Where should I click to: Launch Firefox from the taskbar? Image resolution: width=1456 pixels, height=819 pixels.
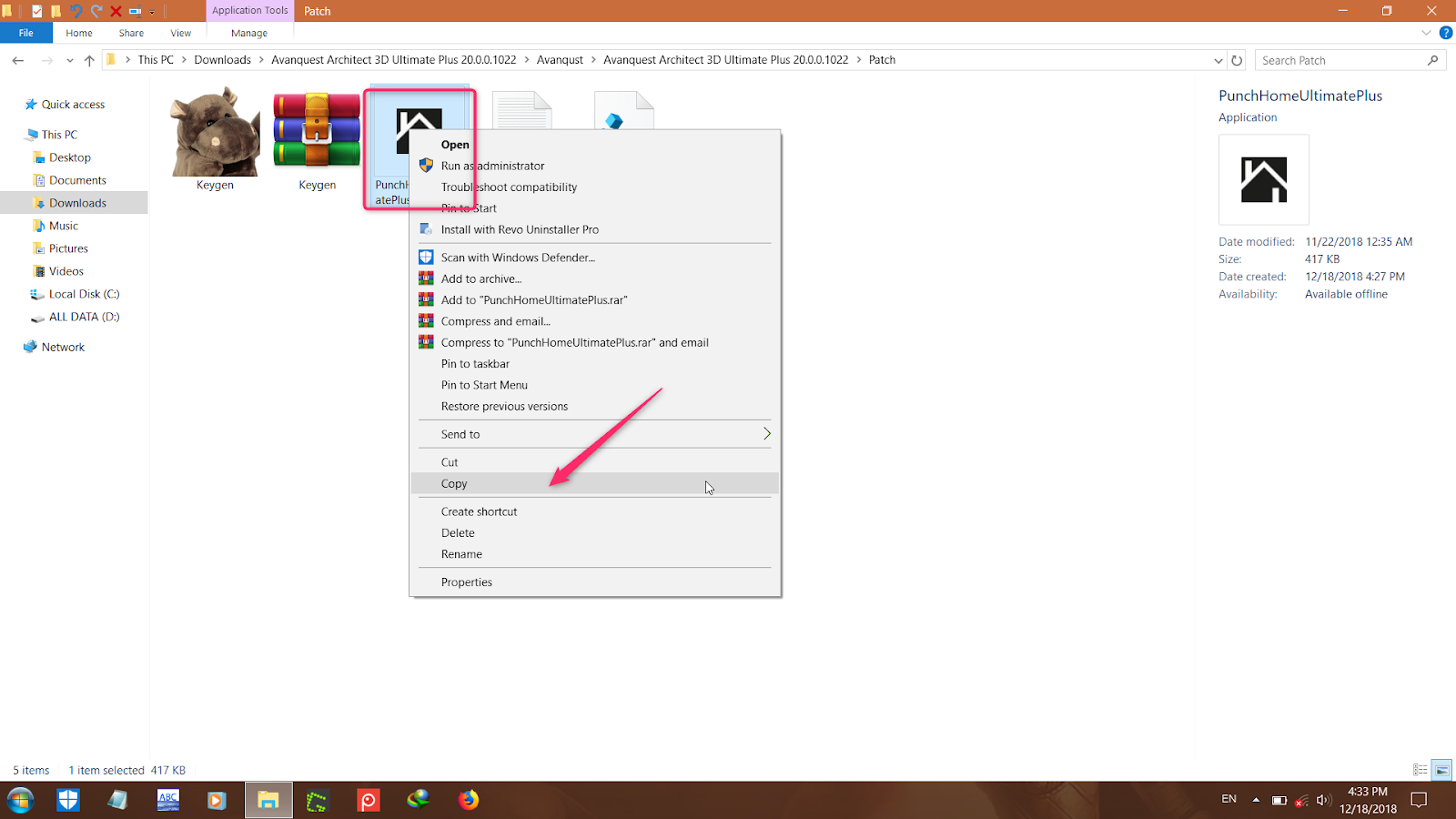pos(468,800)
